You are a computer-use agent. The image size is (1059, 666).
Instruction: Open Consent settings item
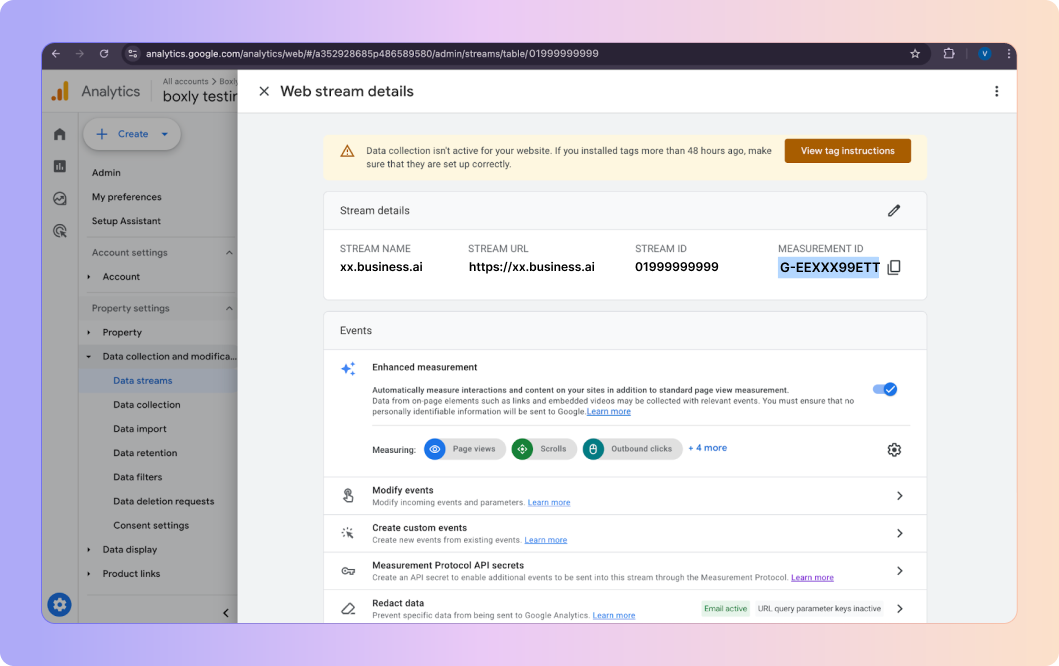[x=151, y=526]
